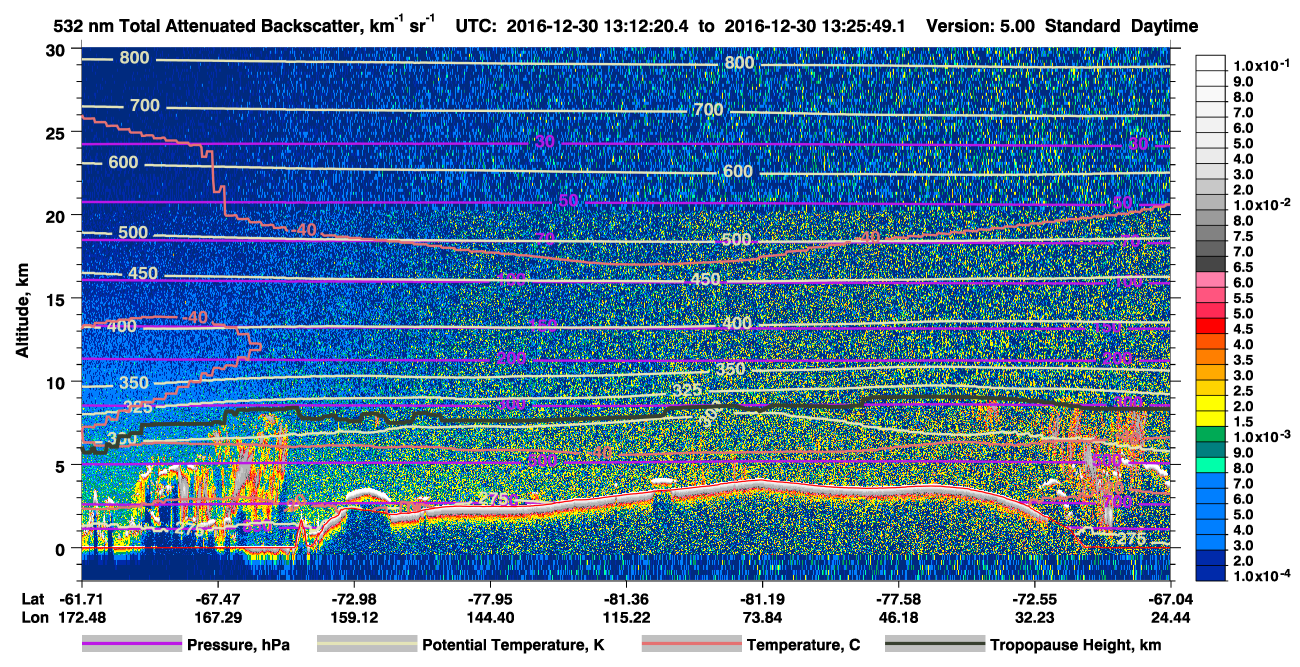
Task: Select latitude value '-67.04'
Action: click(x=1171, y=600)
